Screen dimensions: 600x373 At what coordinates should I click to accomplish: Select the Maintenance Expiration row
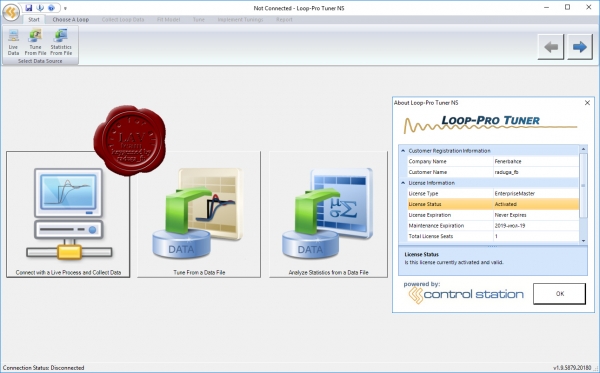click(493, 226)
